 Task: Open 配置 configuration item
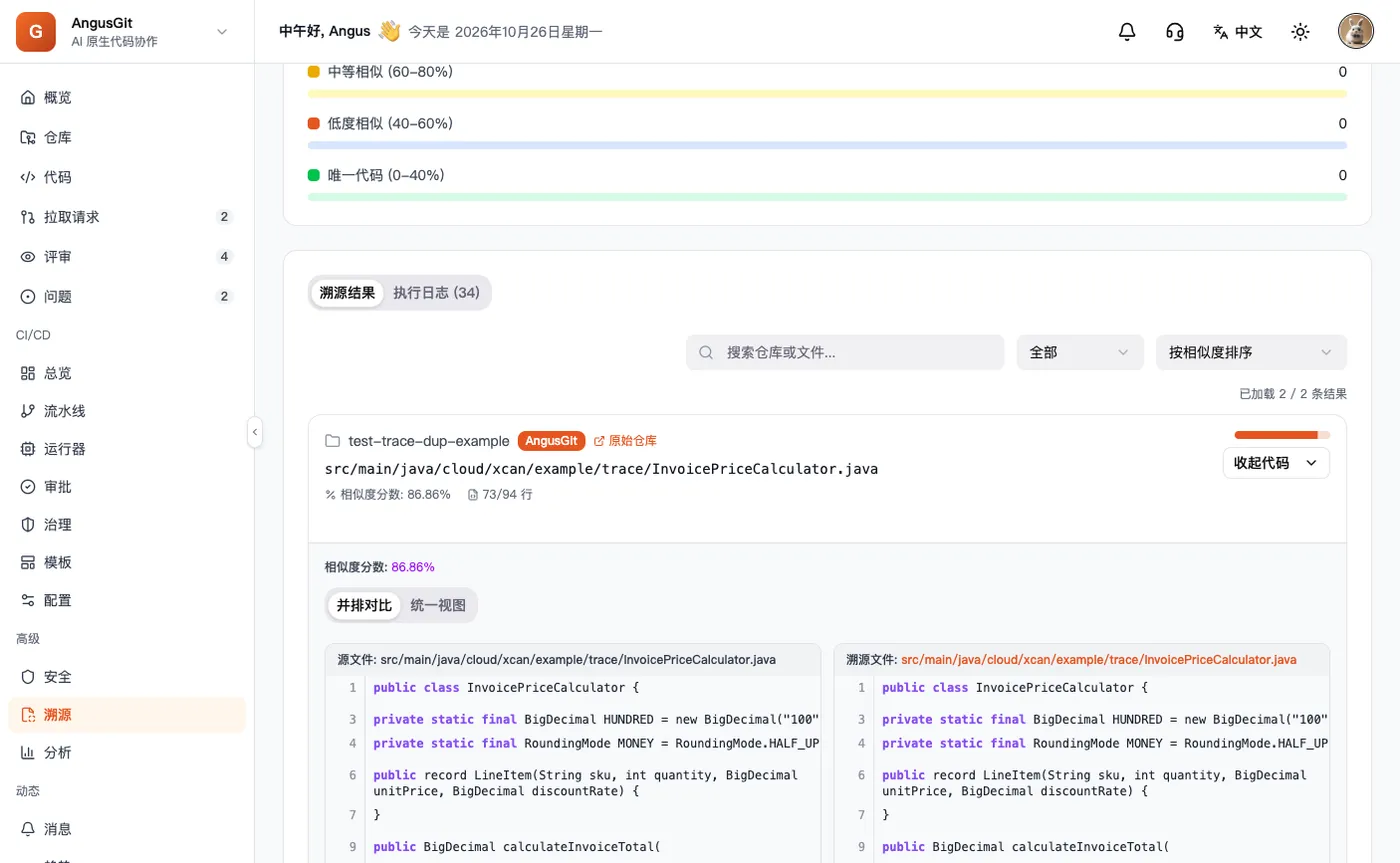pos(127,601)
